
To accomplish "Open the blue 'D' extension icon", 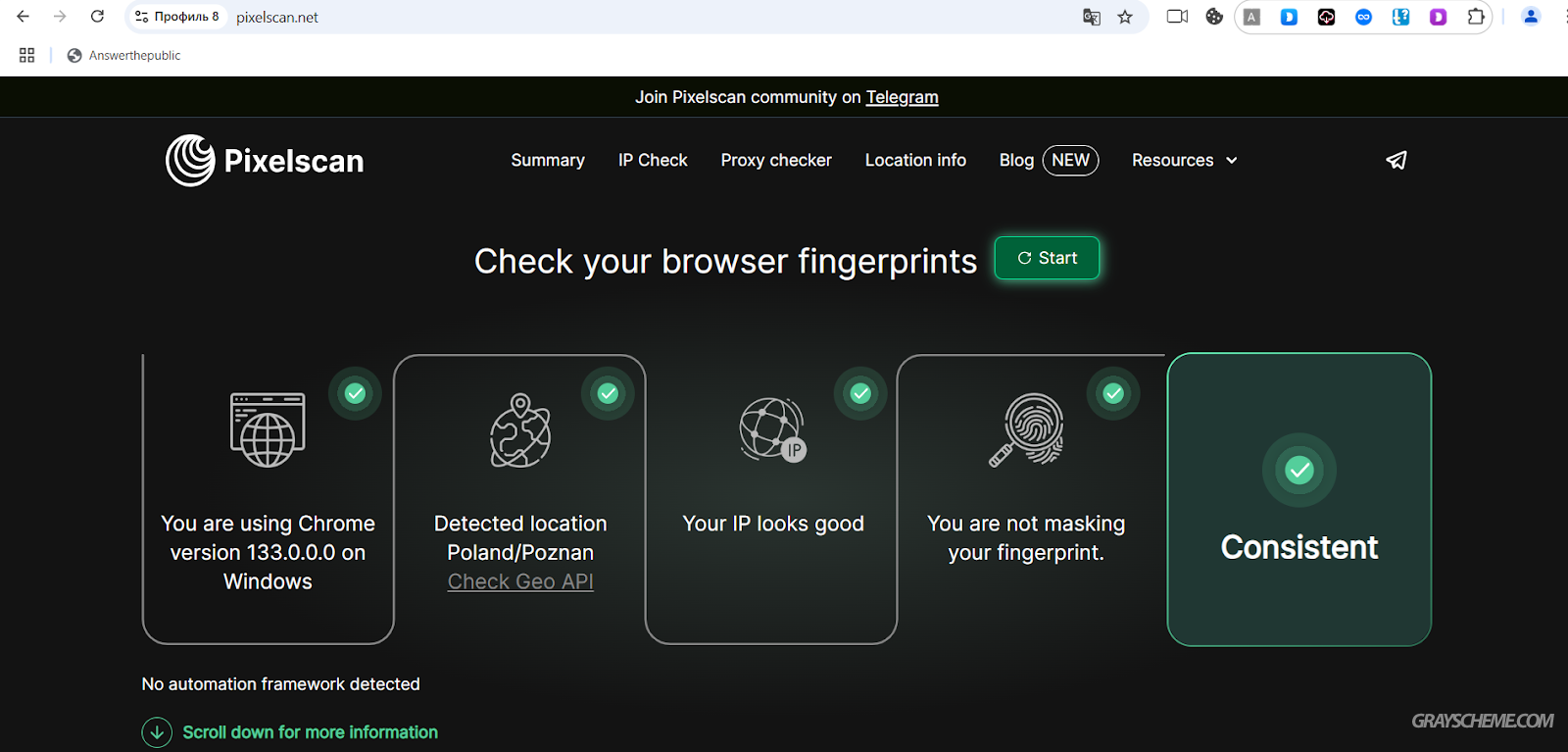I will tap(1289, 17).
